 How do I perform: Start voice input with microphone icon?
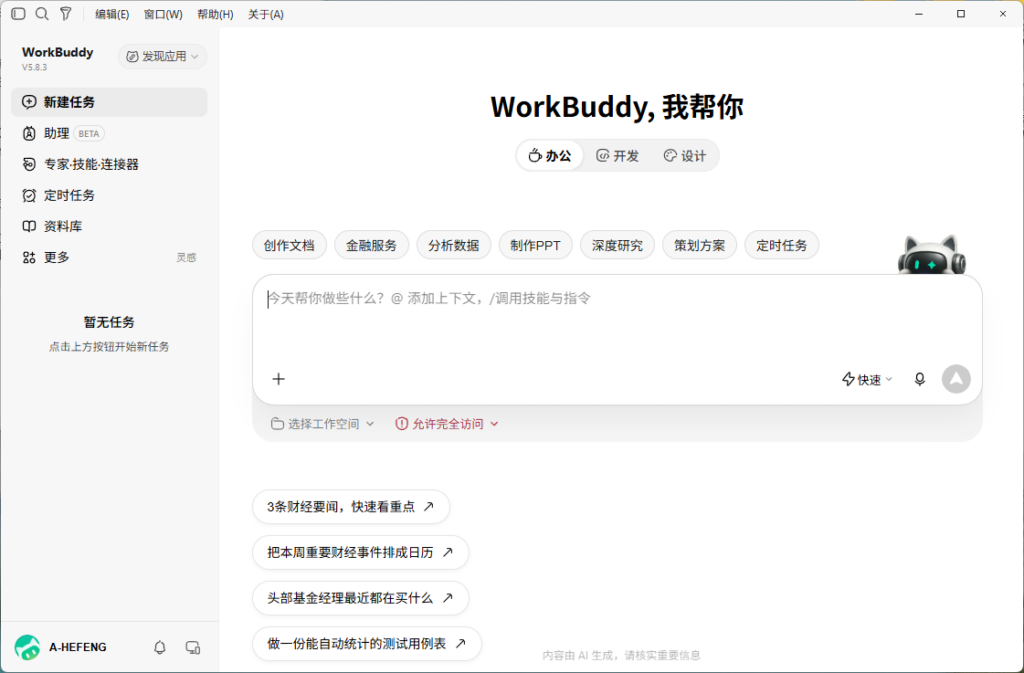click(920, 379)
